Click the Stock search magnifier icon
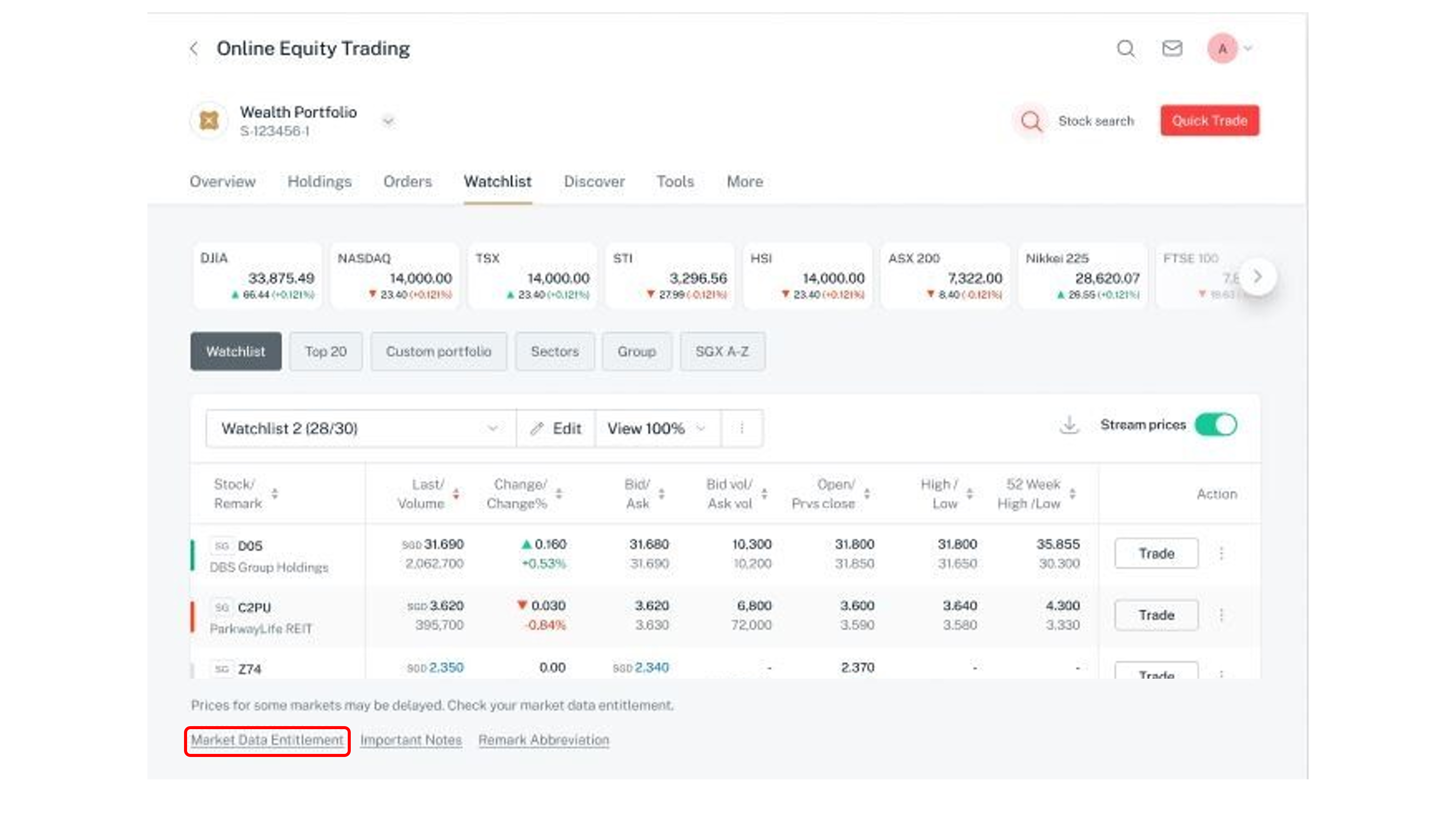 click(x=1031, y=121)
